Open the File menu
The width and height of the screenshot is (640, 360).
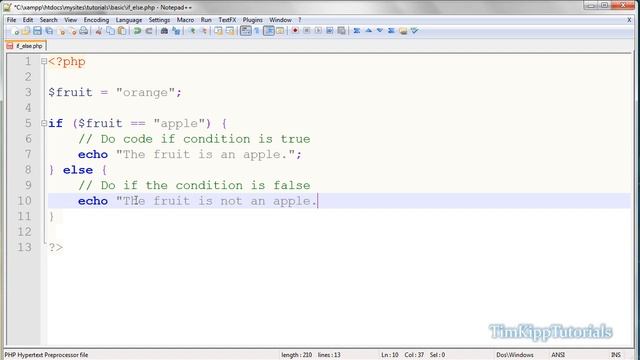[11, 20]
